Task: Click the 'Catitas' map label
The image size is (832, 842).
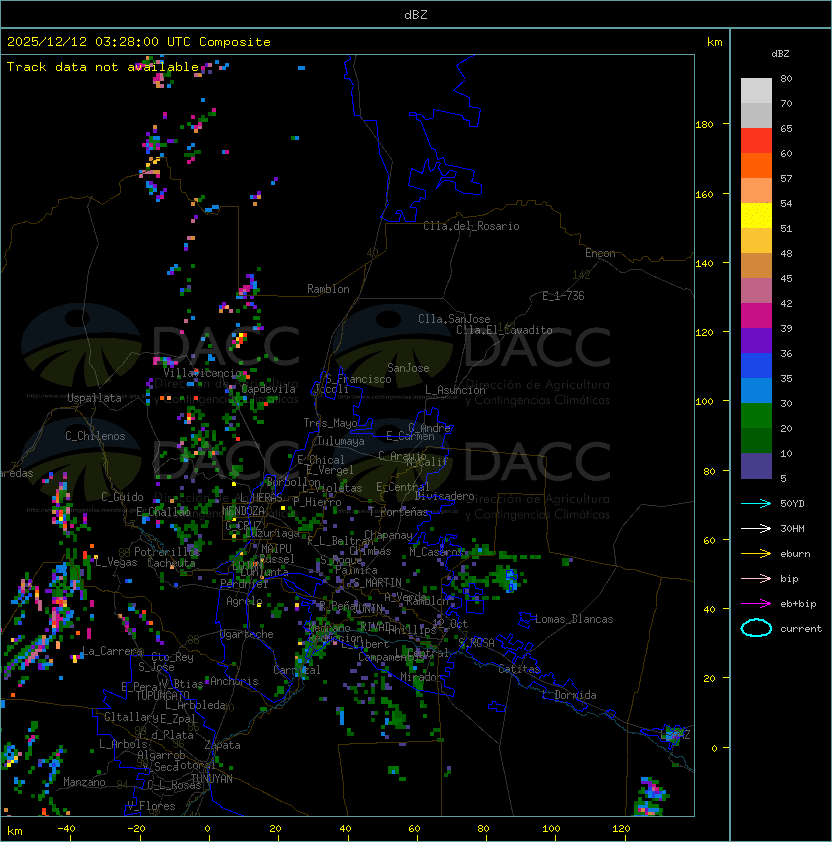Action: (519, 669)
